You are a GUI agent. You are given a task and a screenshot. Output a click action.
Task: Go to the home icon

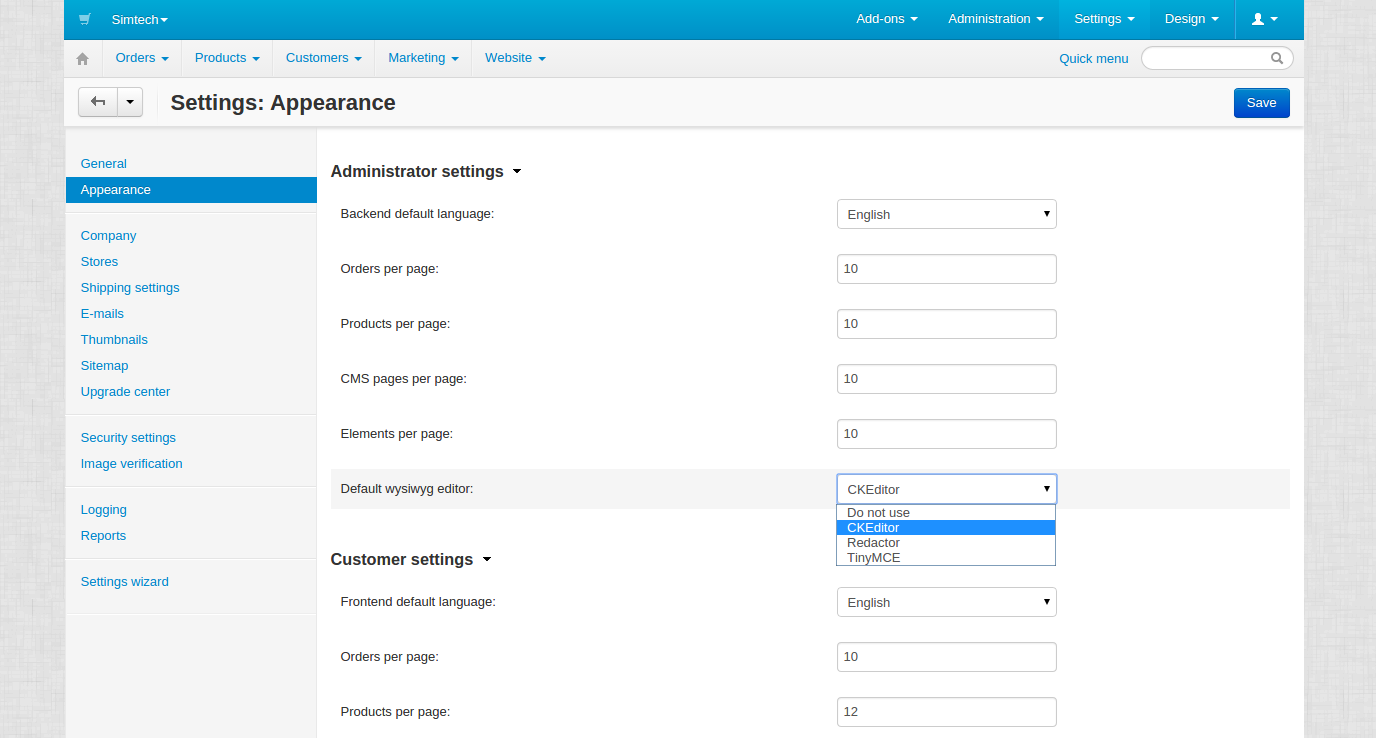click(83, 59)
